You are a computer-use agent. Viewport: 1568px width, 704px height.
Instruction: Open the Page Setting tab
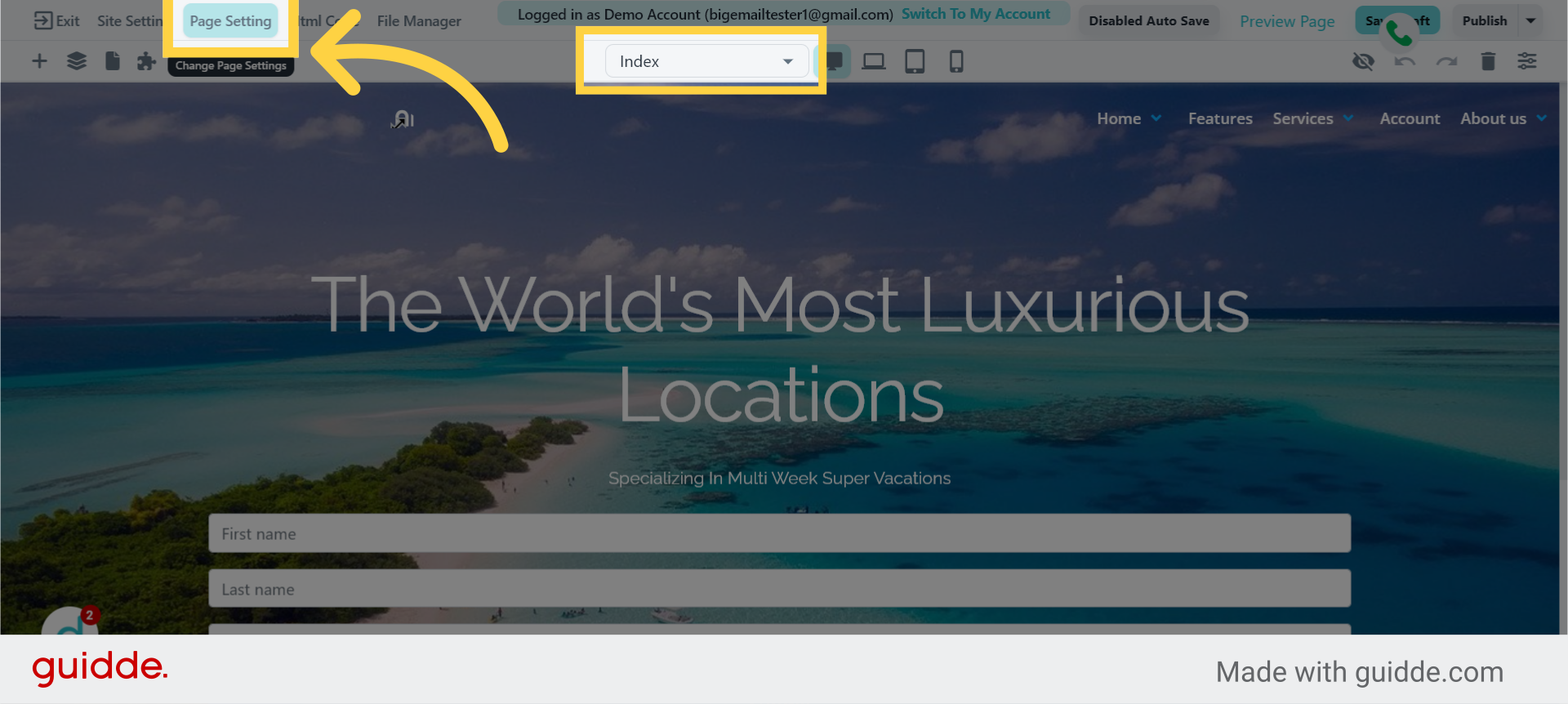(230, 21)
